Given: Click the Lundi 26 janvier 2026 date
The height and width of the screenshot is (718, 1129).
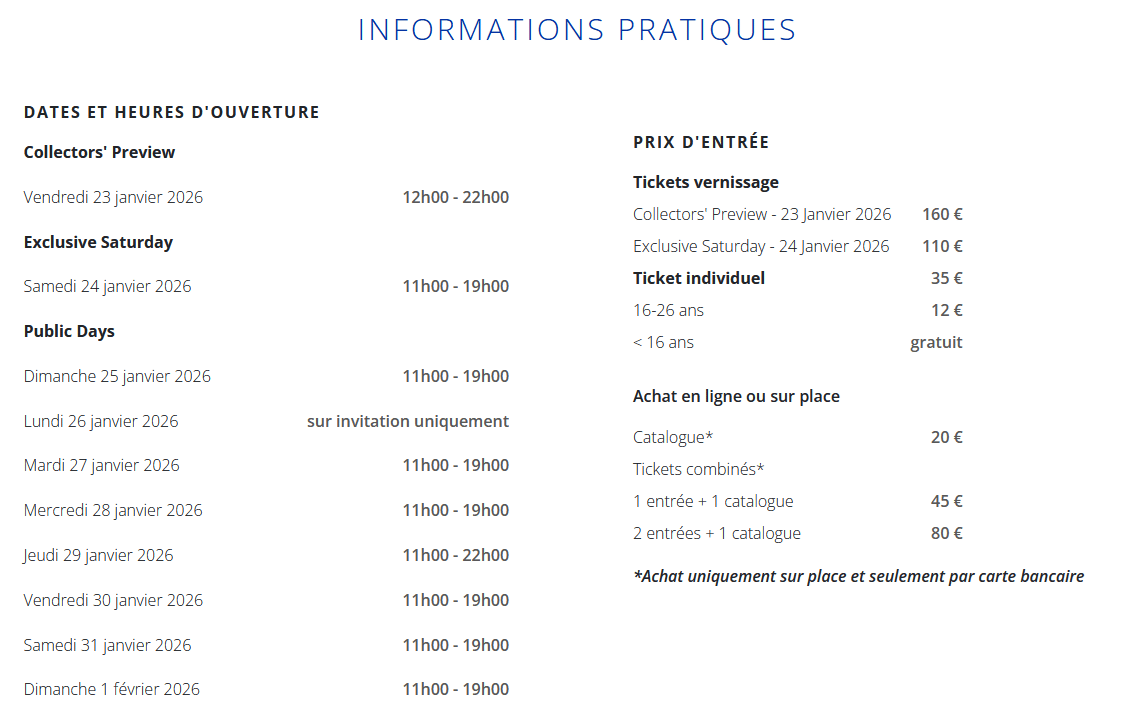Looking at the screenshot, I should point(101,421).
